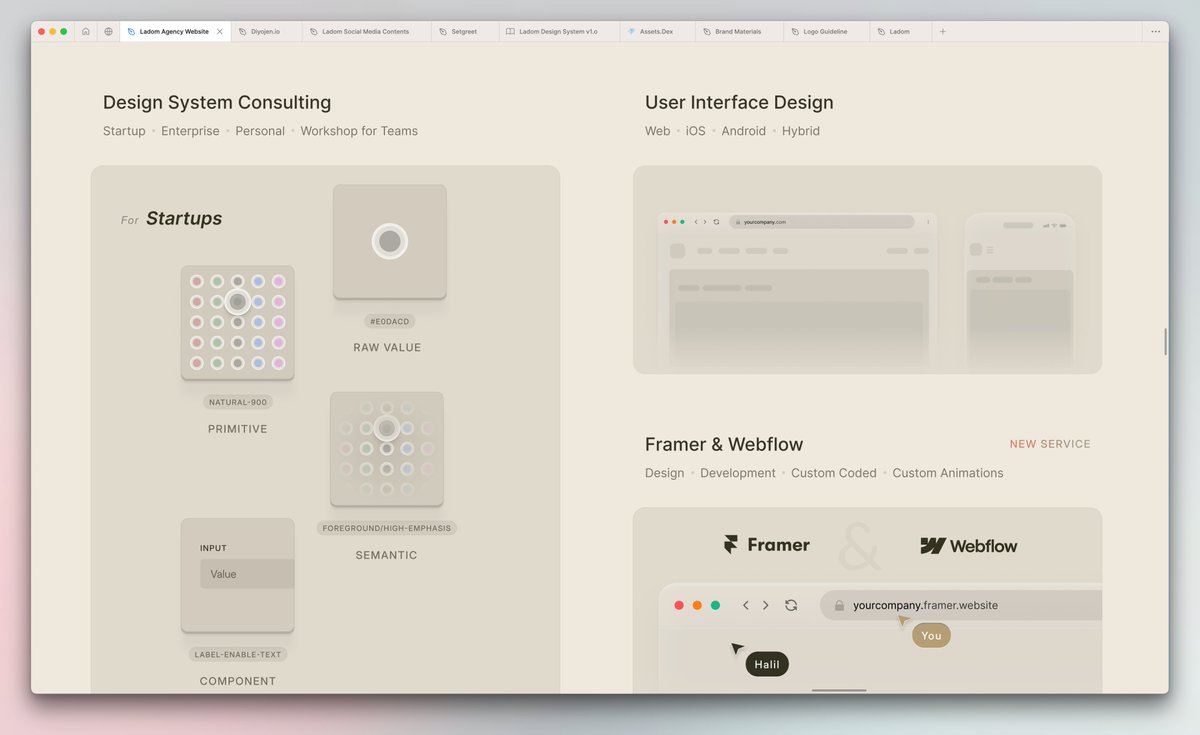Image resolution: width=1200 pixels, height=735 pixels.
Task: Close the Ladom Agency Website tab
Action: coord(220,31)
